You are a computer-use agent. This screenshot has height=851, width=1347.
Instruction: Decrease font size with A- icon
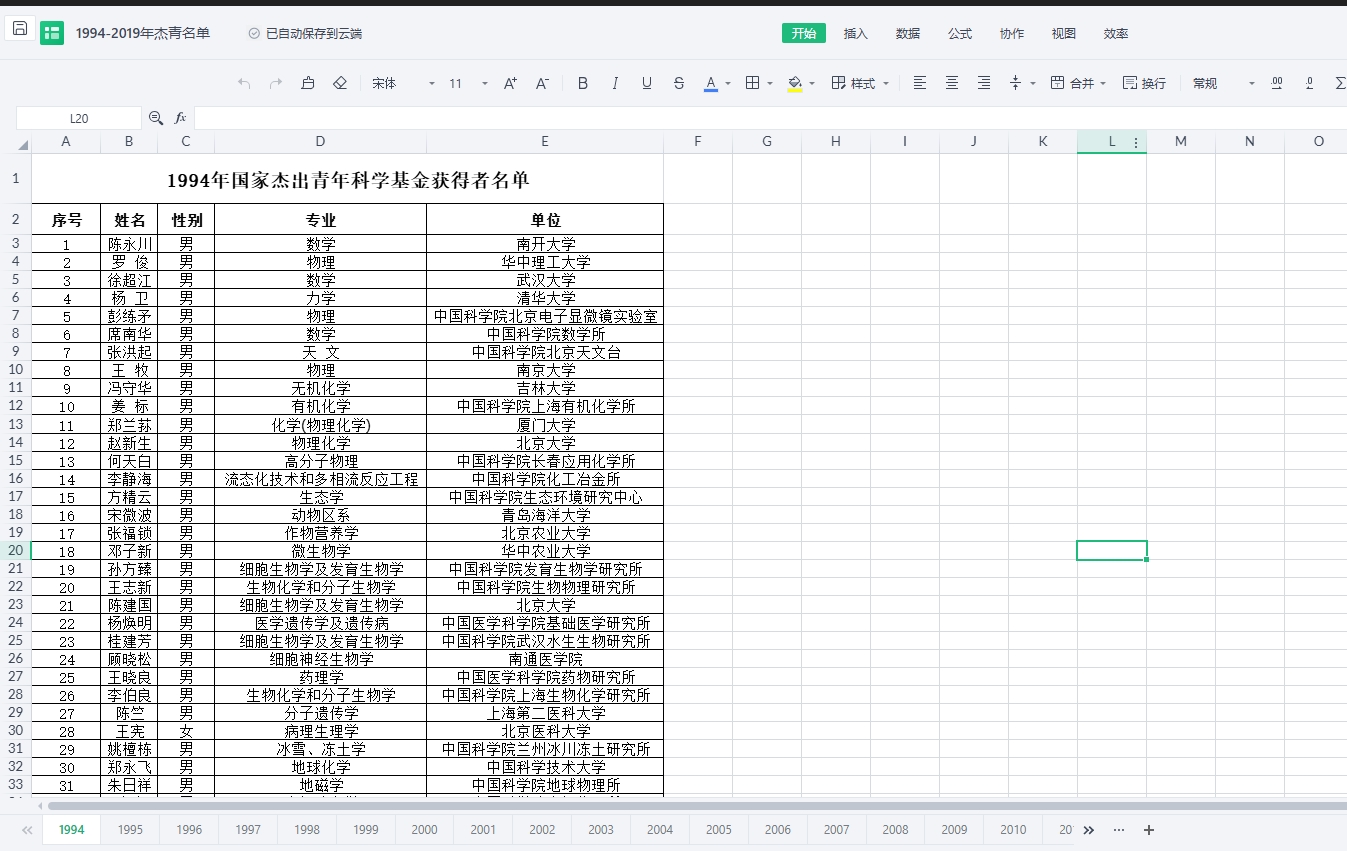542,83
